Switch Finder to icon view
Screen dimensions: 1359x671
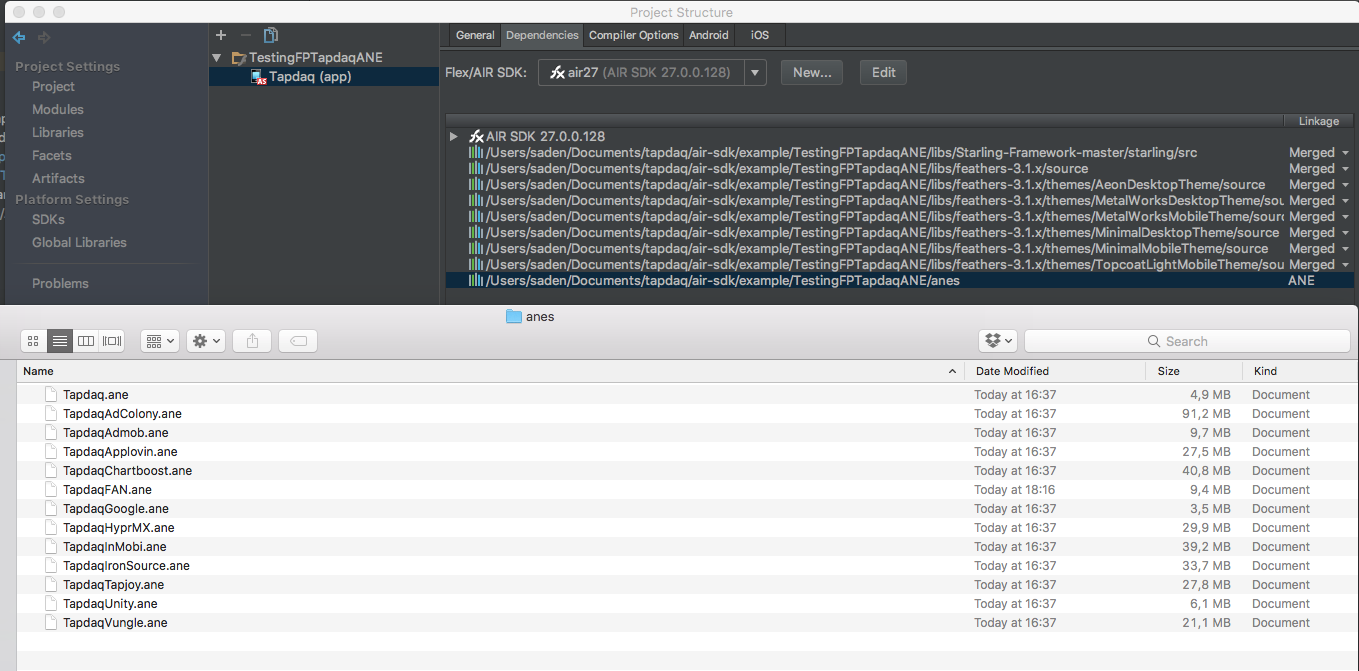coord(33,340)
